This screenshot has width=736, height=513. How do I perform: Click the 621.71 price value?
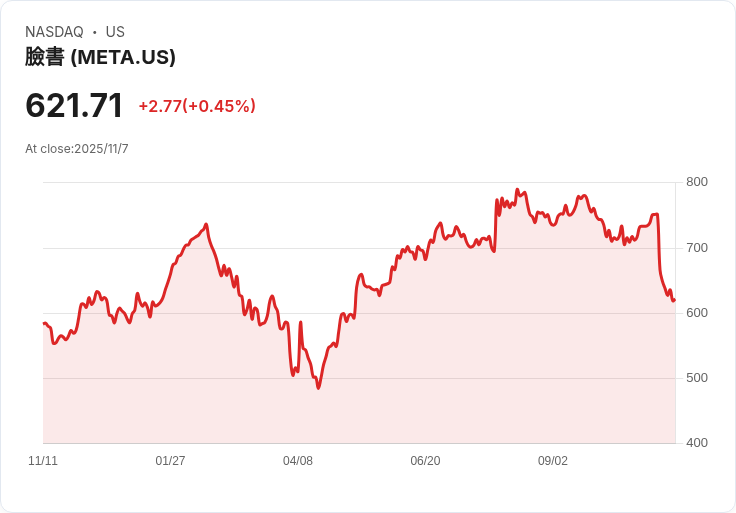point(74,105)
